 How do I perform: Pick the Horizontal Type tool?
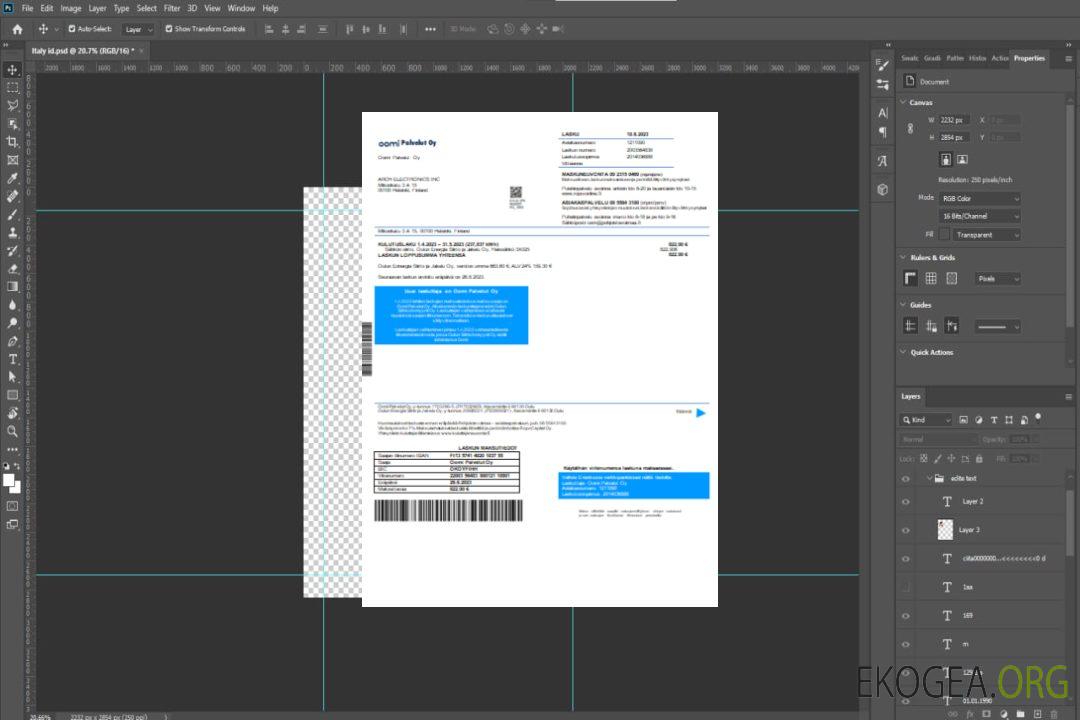pyautogui.click(x=13, y=359)
